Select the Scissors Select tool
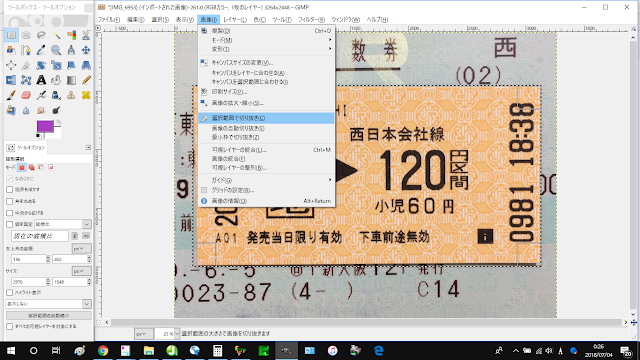 [x=86, y=35]
